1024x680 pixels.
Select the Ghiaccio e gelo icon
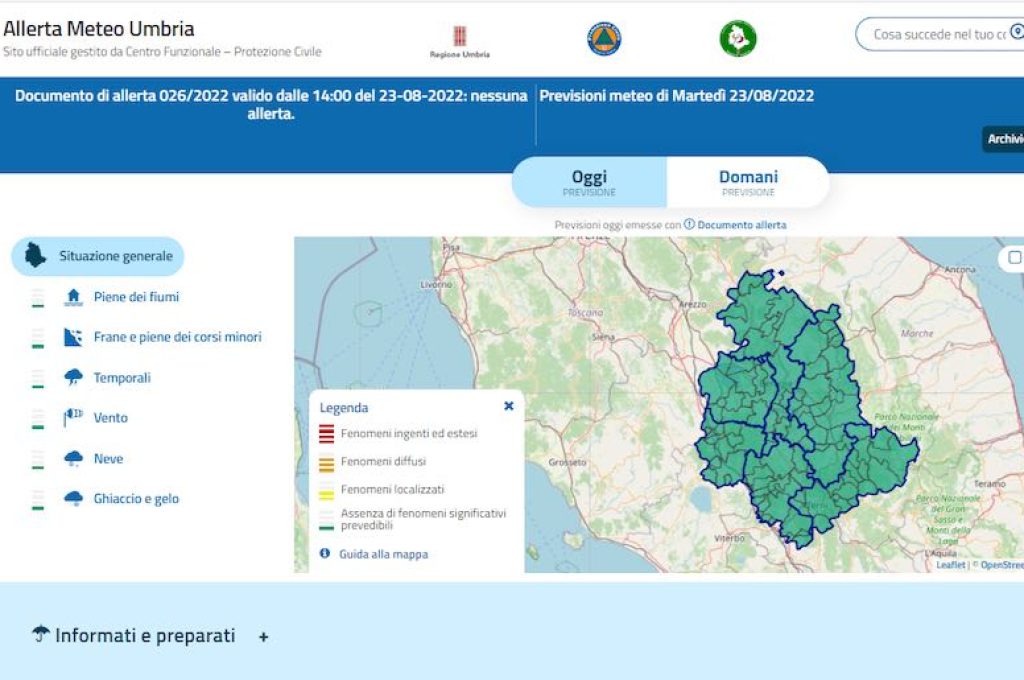click(73, 498)
